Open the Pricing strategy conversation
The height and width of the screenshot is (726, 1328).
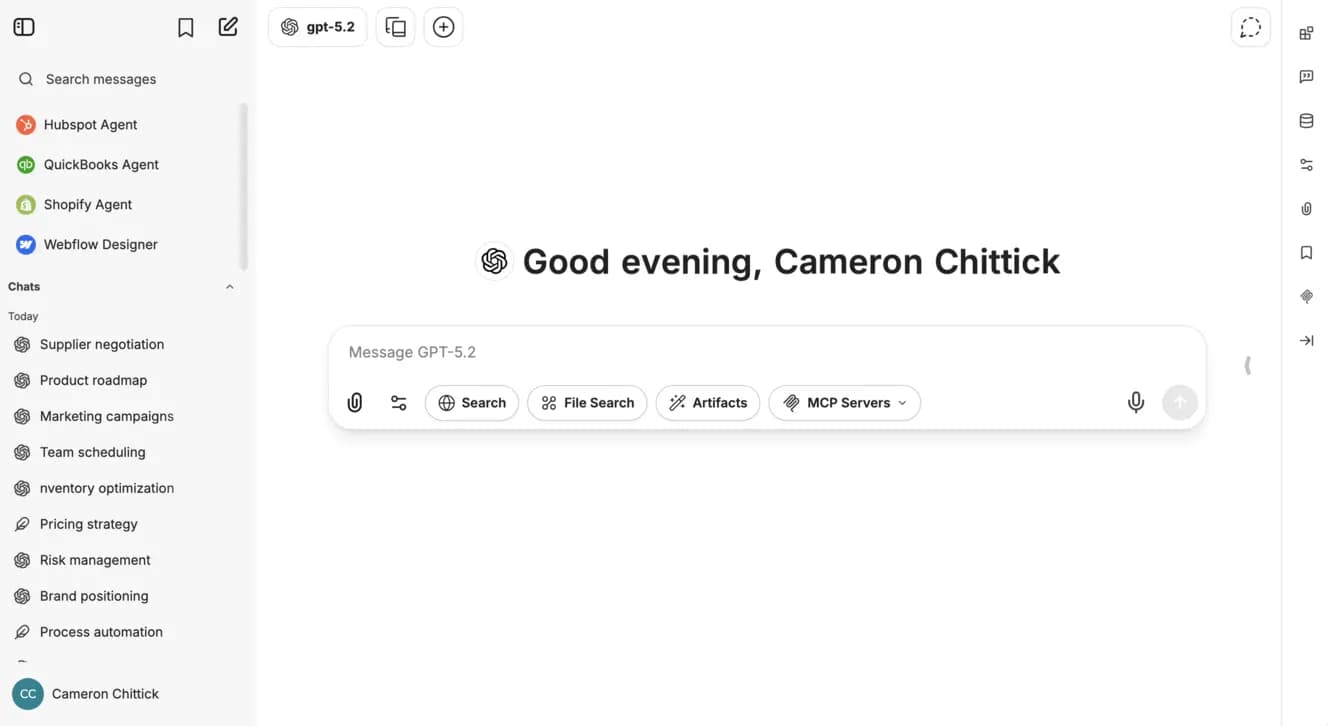pyautogui.click(x=88, y=524)
